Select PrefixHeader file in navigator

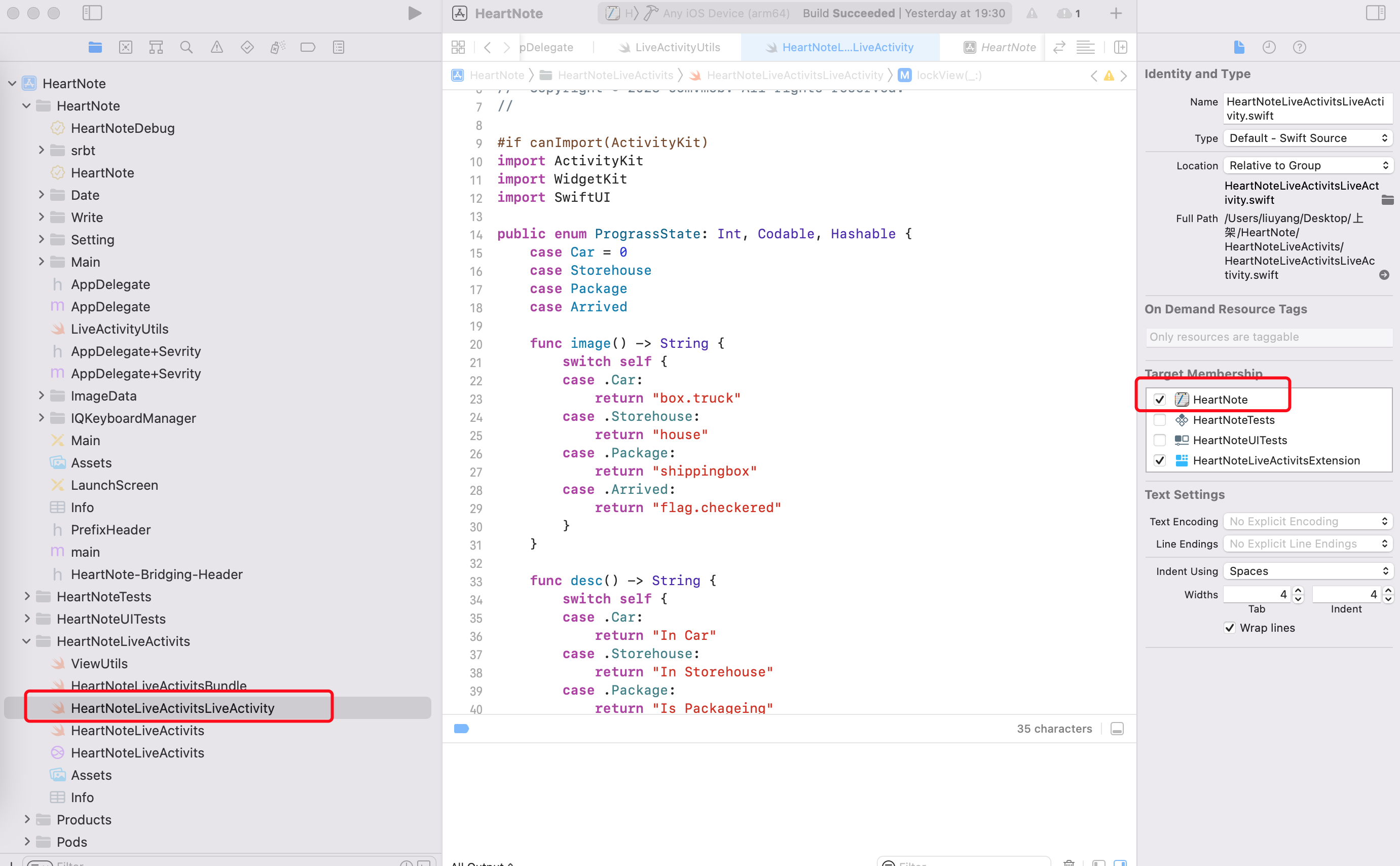(110, 529)
